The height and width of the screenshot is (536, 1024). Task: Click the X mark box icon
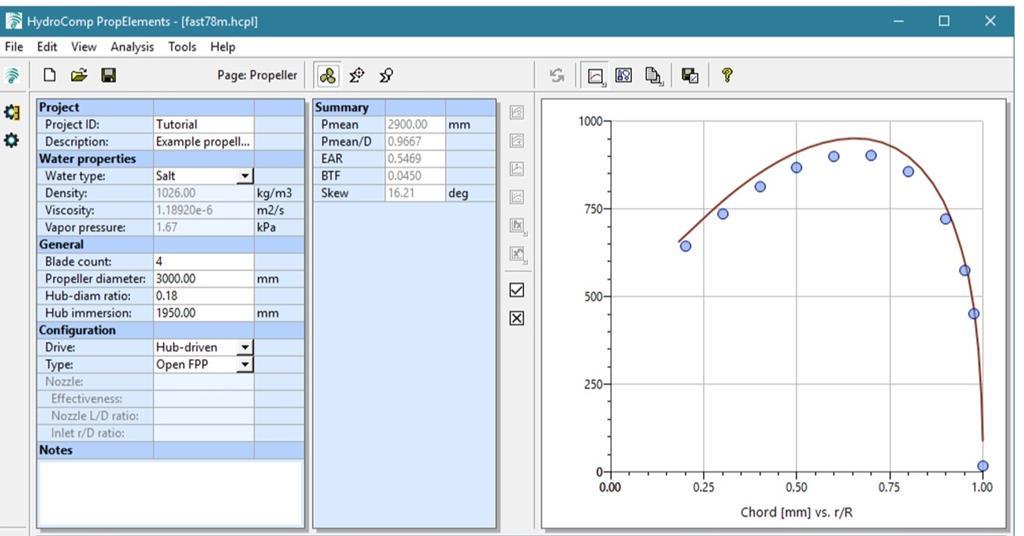coord(517,318)
